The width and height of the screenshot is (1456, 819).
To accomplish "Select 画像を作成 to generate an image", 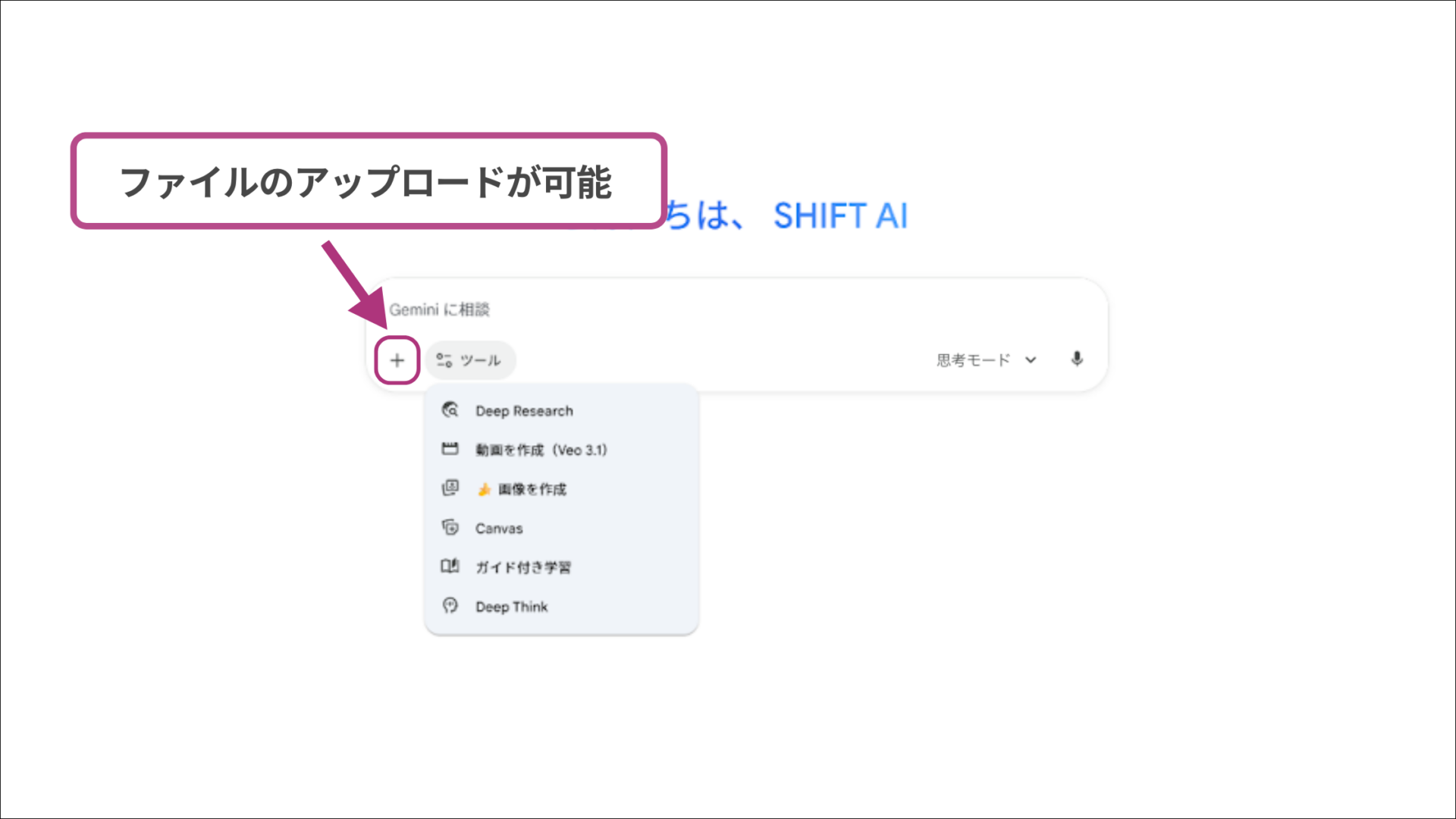I will [531, 489].
